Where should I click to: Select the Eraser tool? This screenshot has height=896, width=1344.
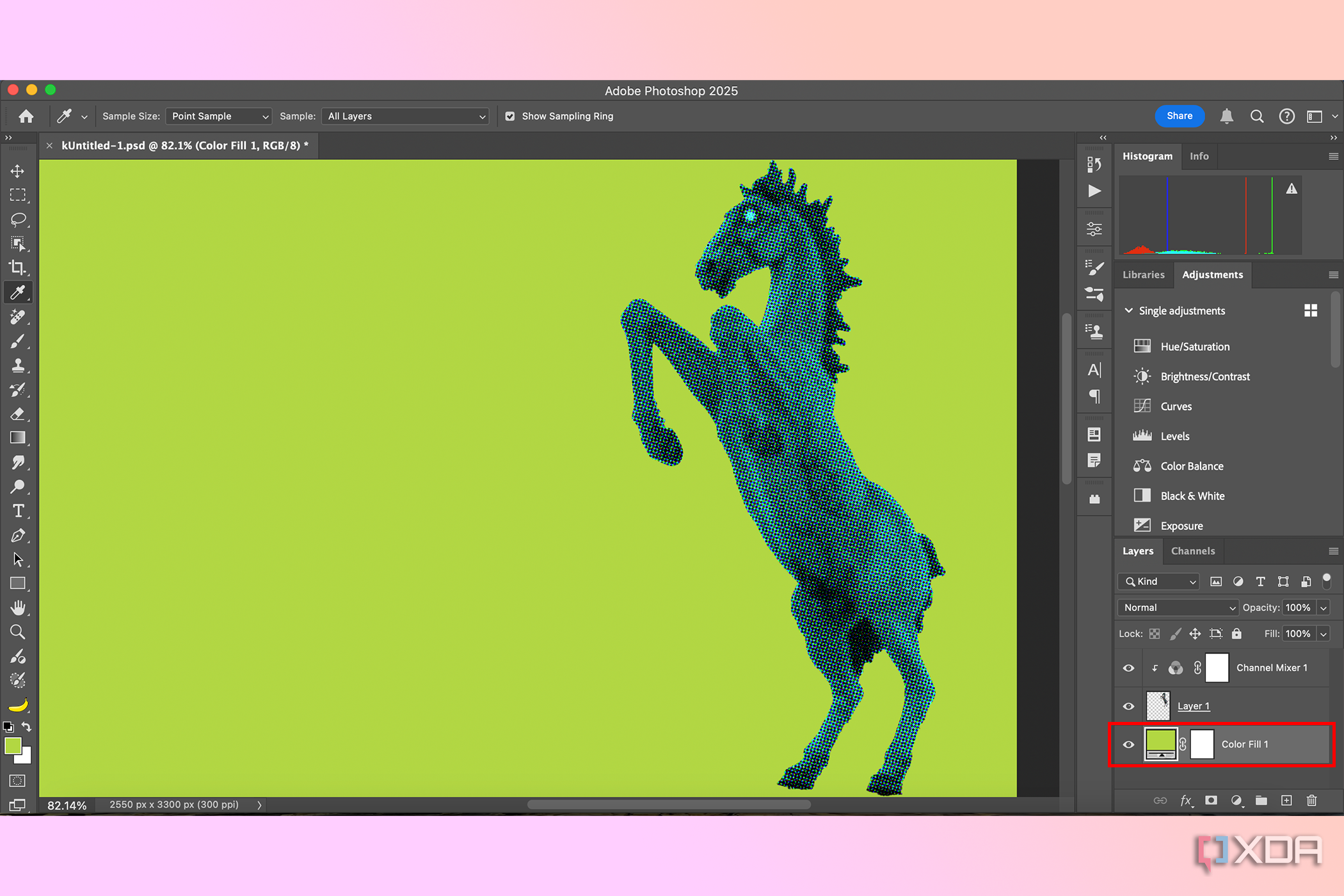(17, 414)
